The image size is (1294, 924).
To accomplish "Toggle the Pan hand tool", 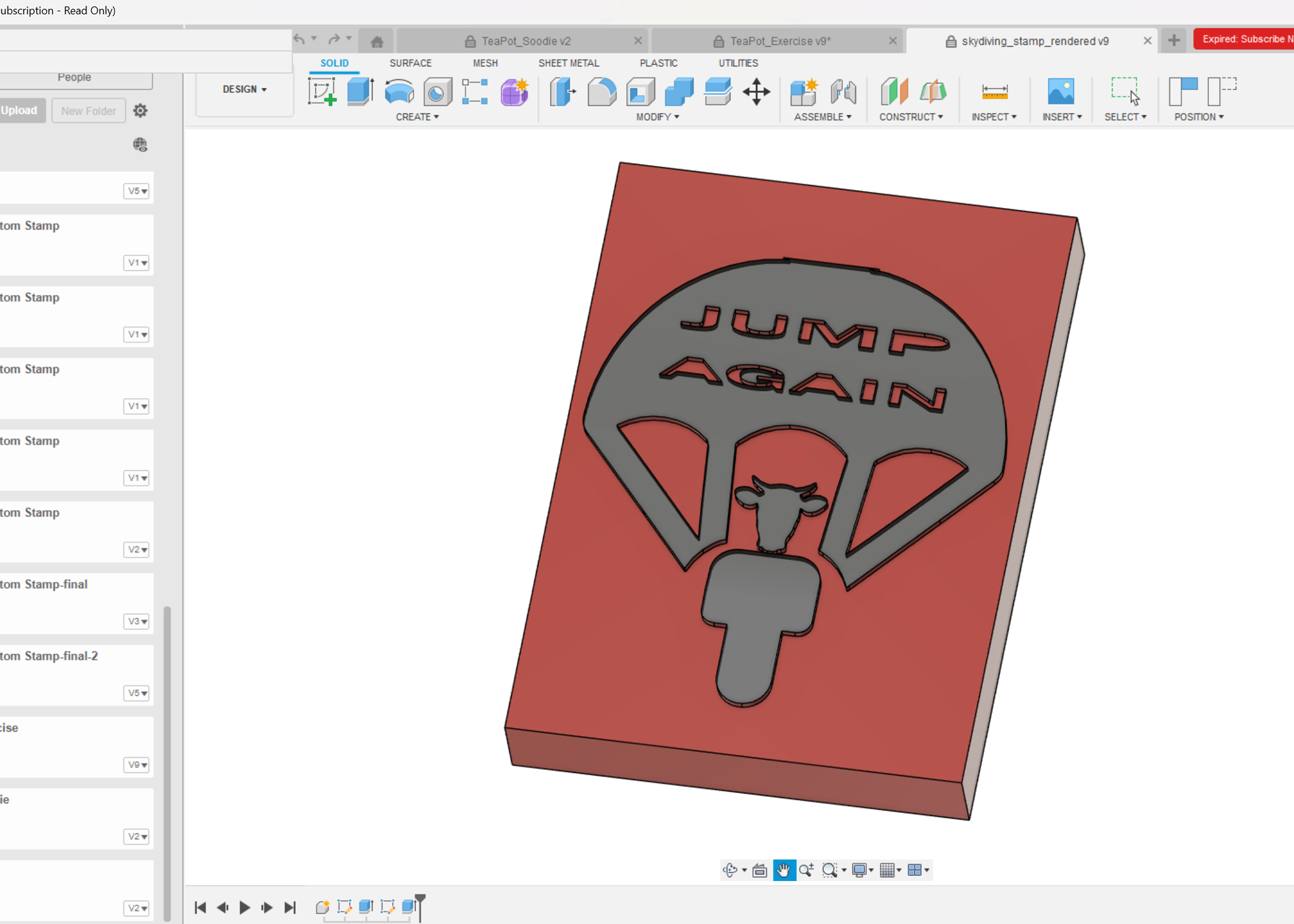I will [x=784, y=870].
